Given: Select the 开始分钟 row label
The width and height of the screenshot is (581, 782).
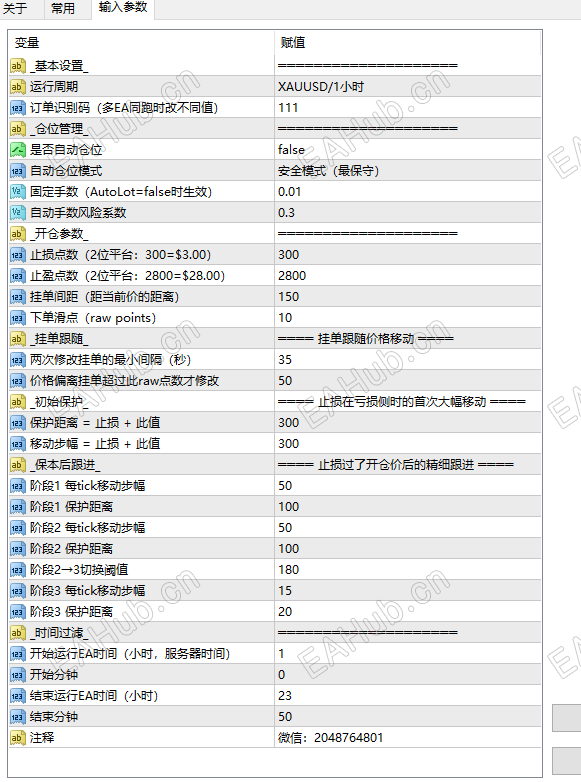Looking at the screenshot, I should click(x=54, y=675).
